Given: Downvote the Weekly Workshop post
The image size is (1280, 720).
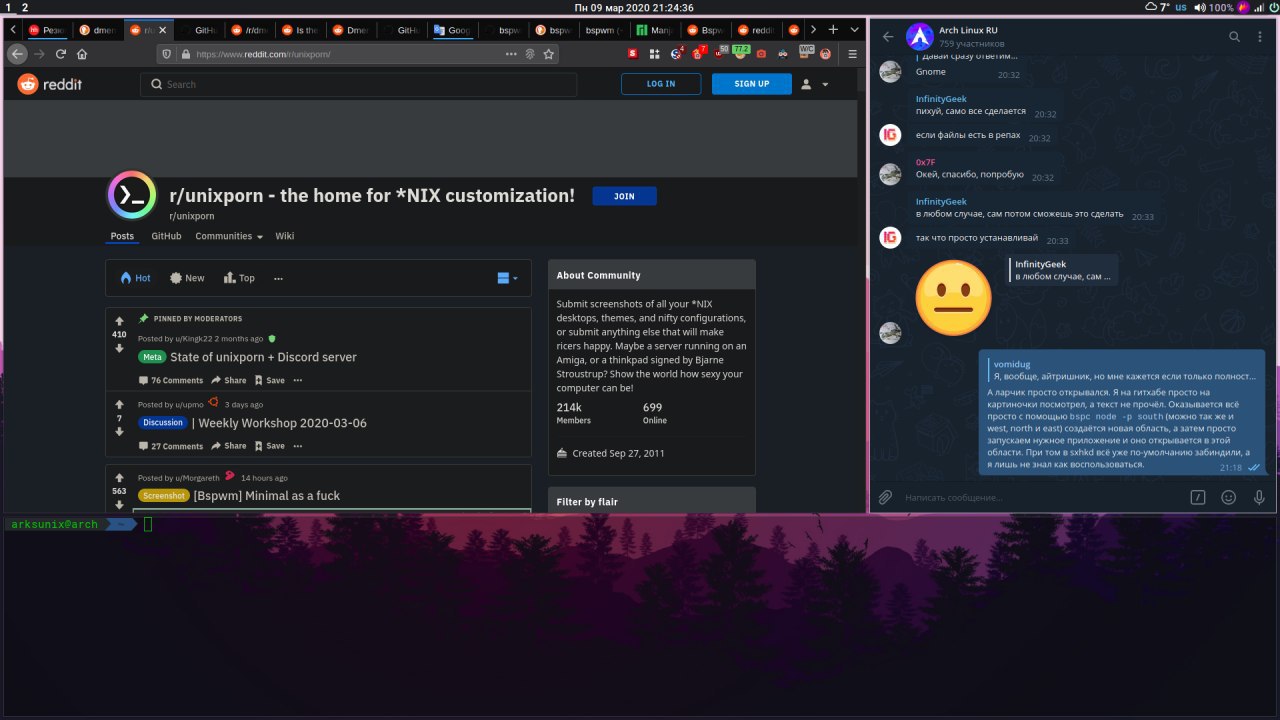Looking at the screenshot, I should point(119,432).
